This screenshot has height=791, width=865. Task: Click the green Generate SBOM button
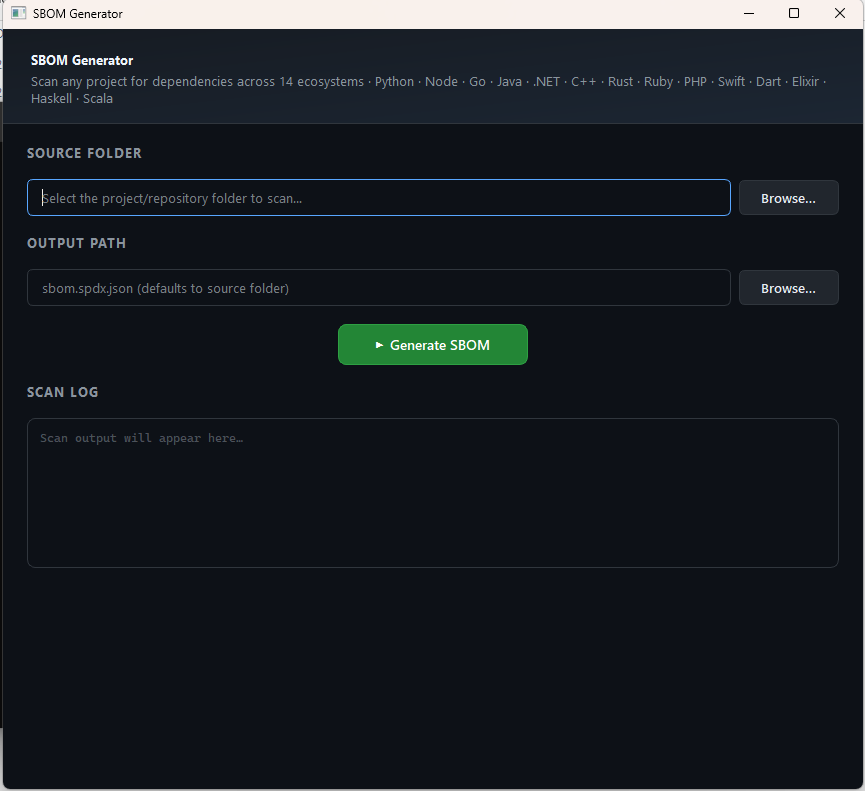click(x=432, y=345)
